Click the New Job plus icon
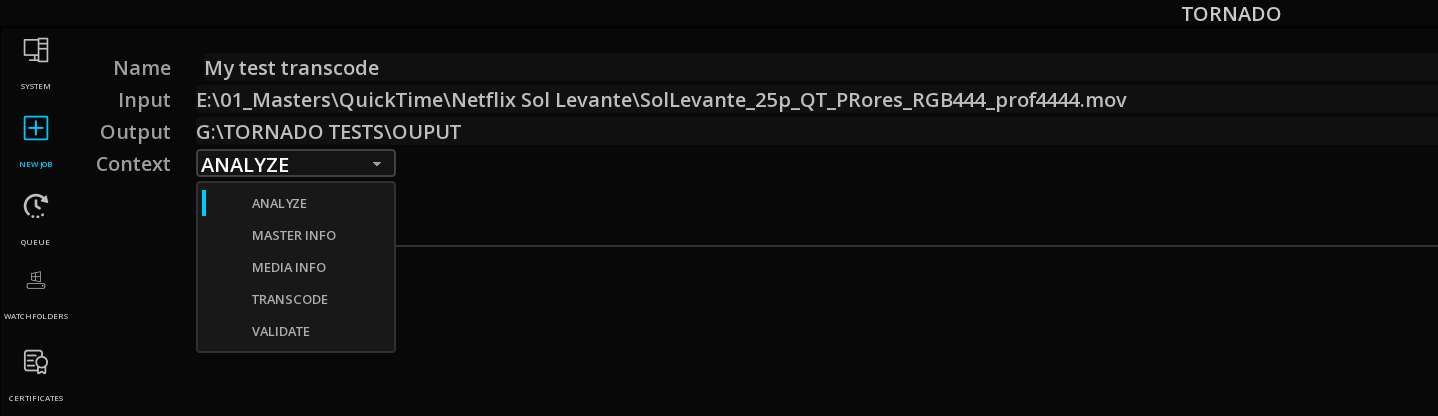Screen dimensions: 1438x416 (x=36, y=128)
